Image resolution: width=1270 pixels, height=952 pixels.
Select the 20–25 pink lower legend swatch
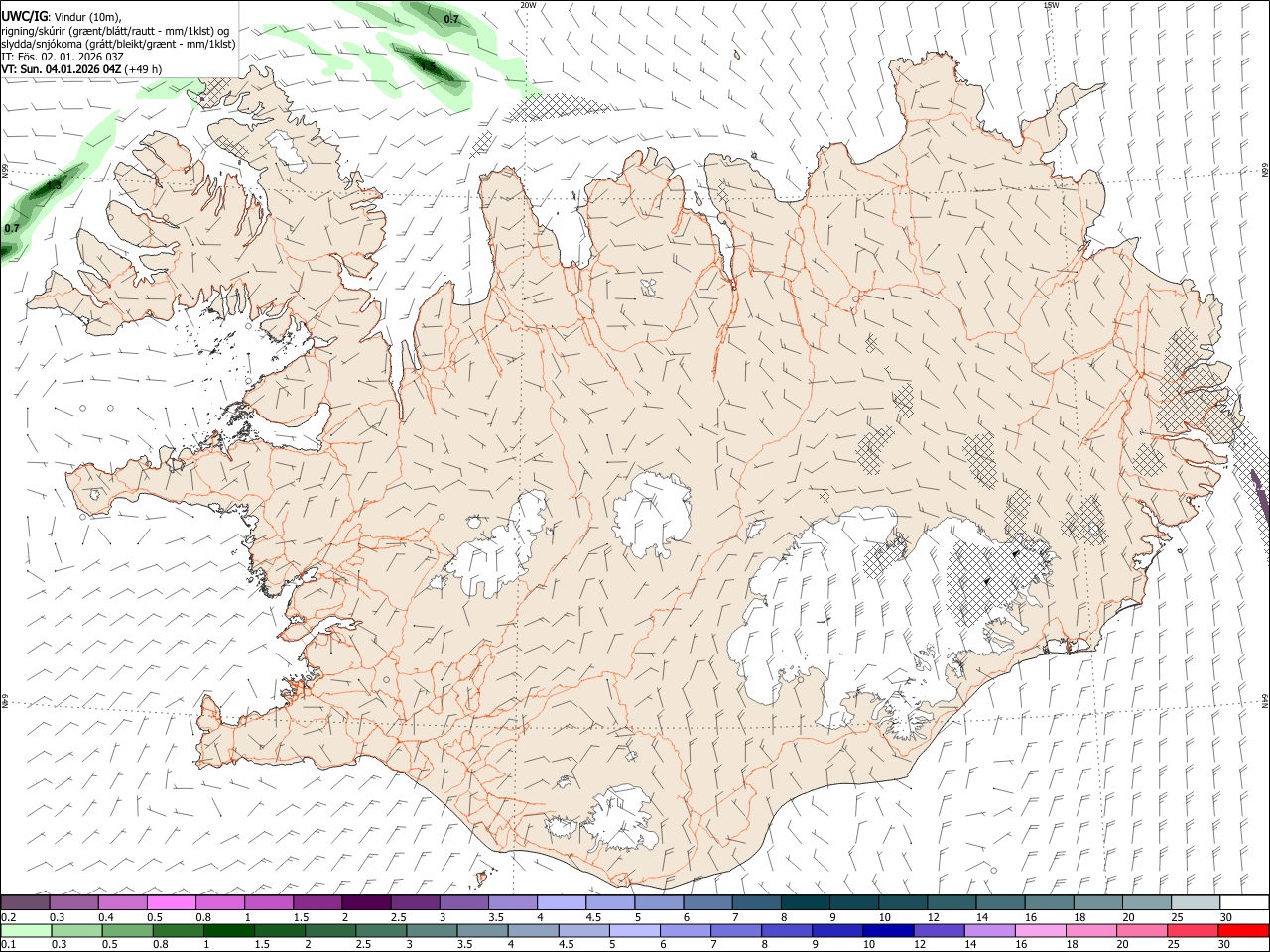pos(1141,930)
